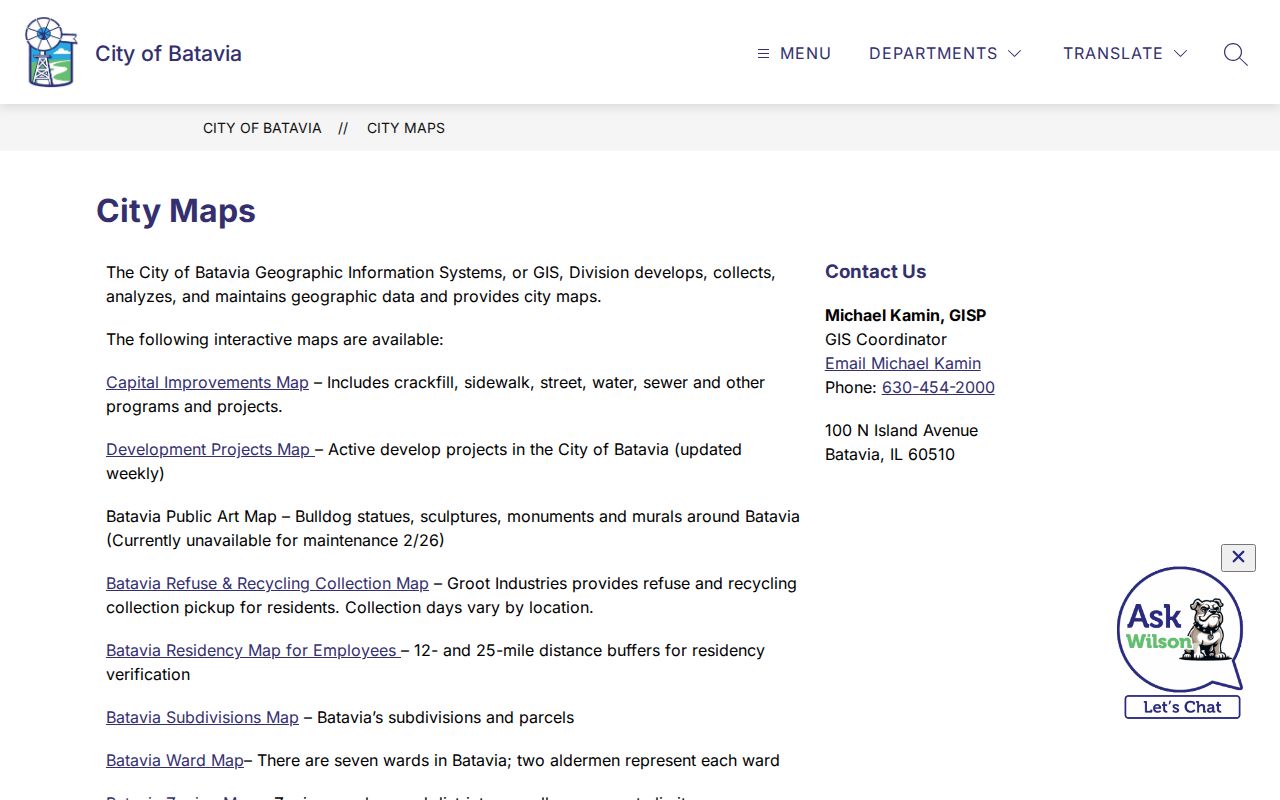Click the Ask Wilson bulldog chat bubble
The width and height of the screenshot is (1280, 800).
pos(1180,630)
